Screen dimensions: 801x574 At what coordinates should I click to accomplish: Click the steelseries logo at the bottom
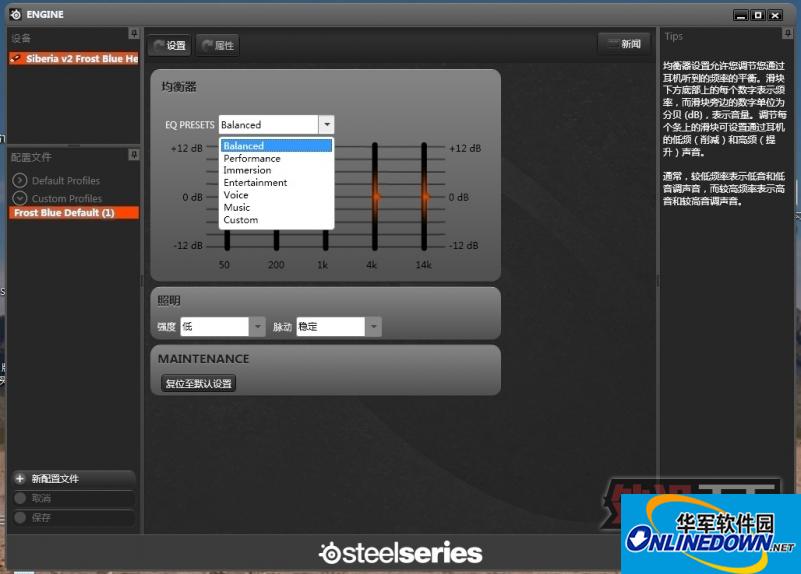point(400,553)
